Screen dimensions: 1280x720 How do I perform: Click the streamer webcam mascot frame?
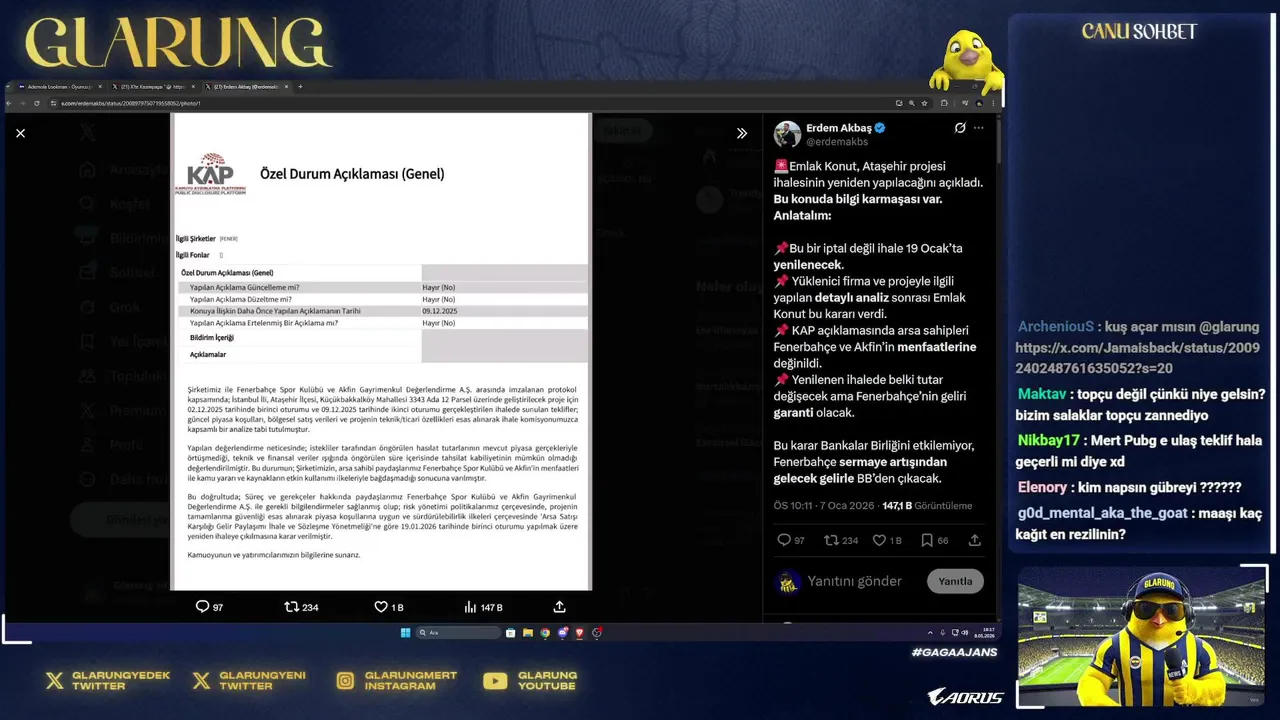(1142, 636)
